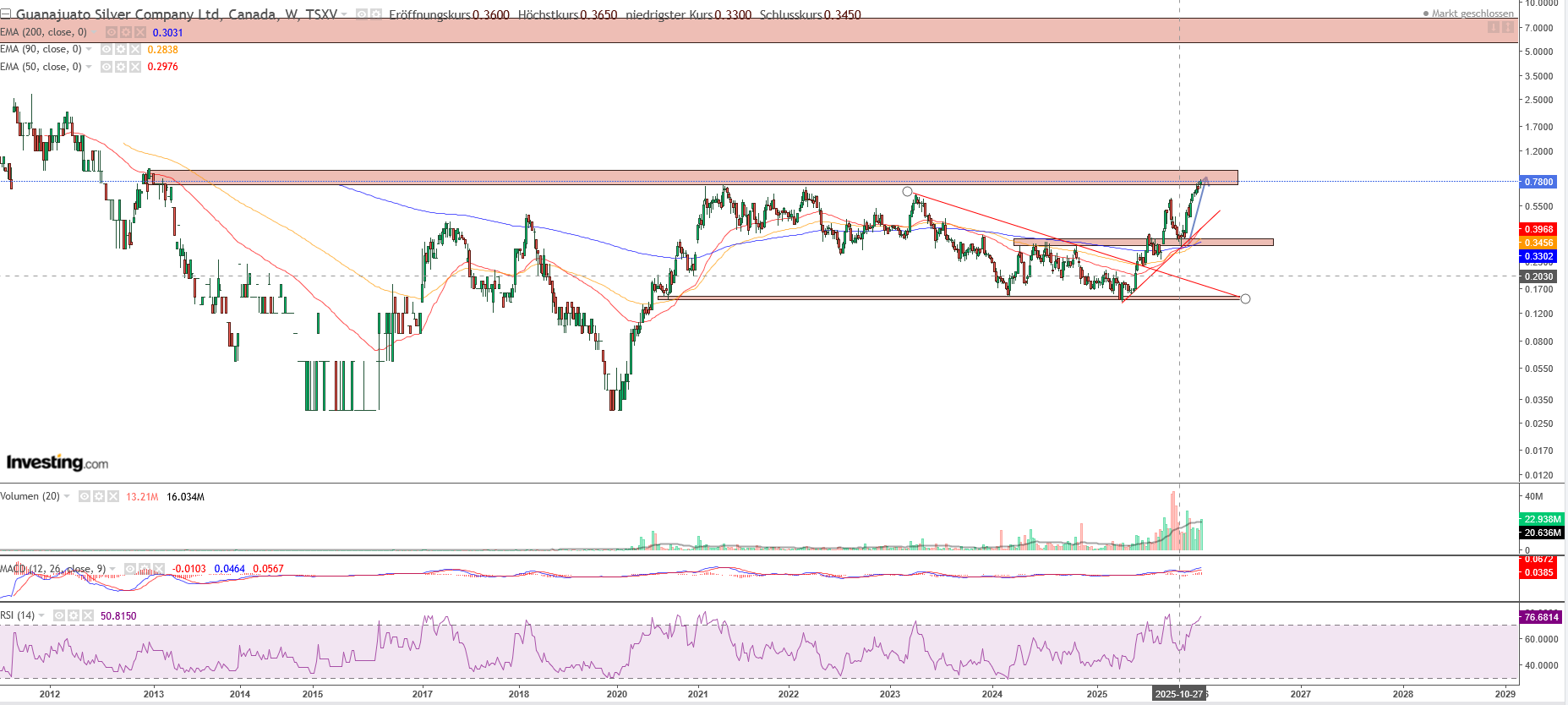Image resolution: width=1568 pixels, height=705 pixels.
Task: Expand the EMA (90, close, 0) dropdown arrow
Action: 89,50
